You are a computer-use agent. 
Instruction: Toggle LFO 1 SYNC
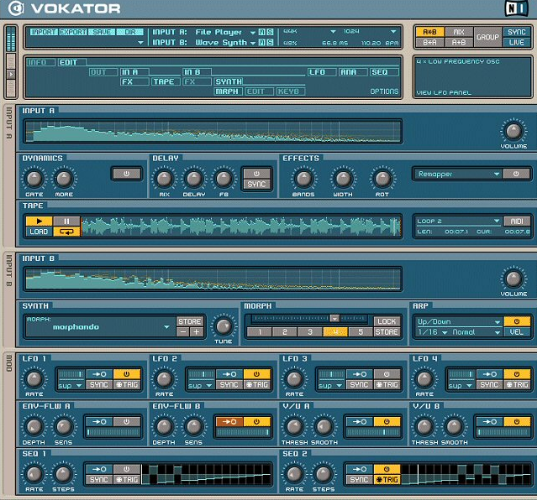pos(99,385)
